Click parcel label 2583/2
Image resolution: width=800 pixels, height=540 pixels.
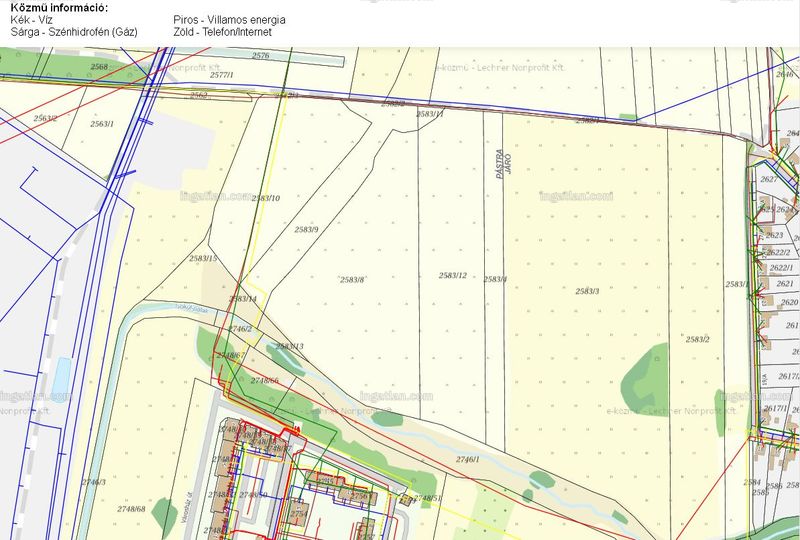pos(697,339)
